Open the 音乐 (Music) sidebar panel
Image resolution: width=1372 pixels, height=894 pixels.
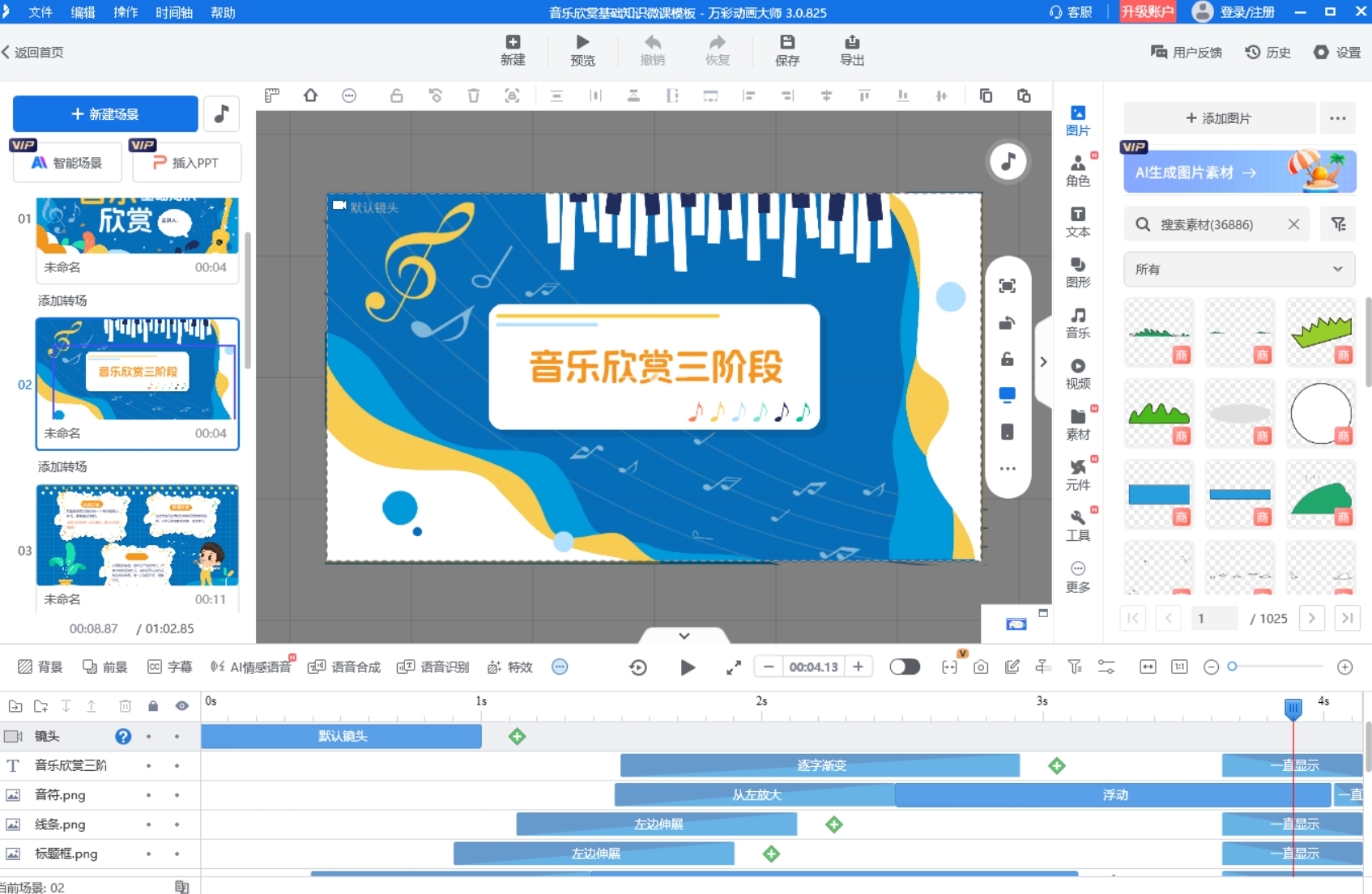[1077, 322]
